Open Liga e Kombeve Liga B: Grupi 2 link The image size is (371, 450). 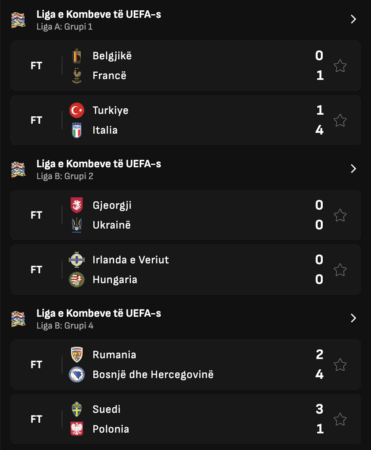click(x=99, y=169)
